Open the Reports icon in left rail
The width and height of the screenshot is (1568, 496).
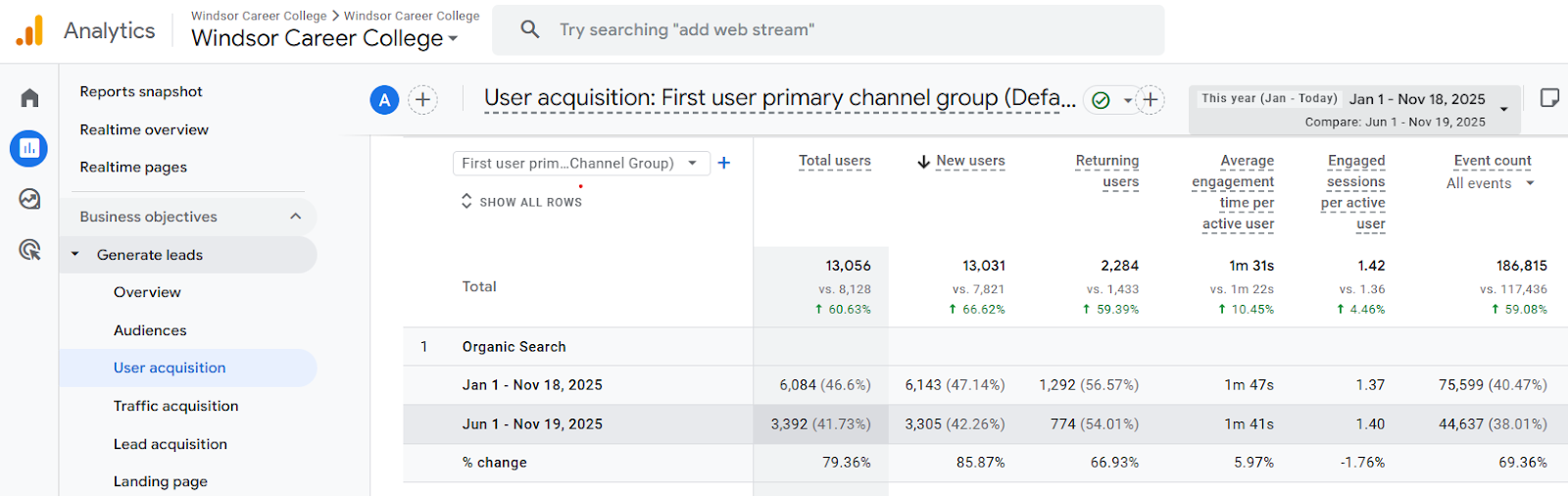[x=29, y=148]
